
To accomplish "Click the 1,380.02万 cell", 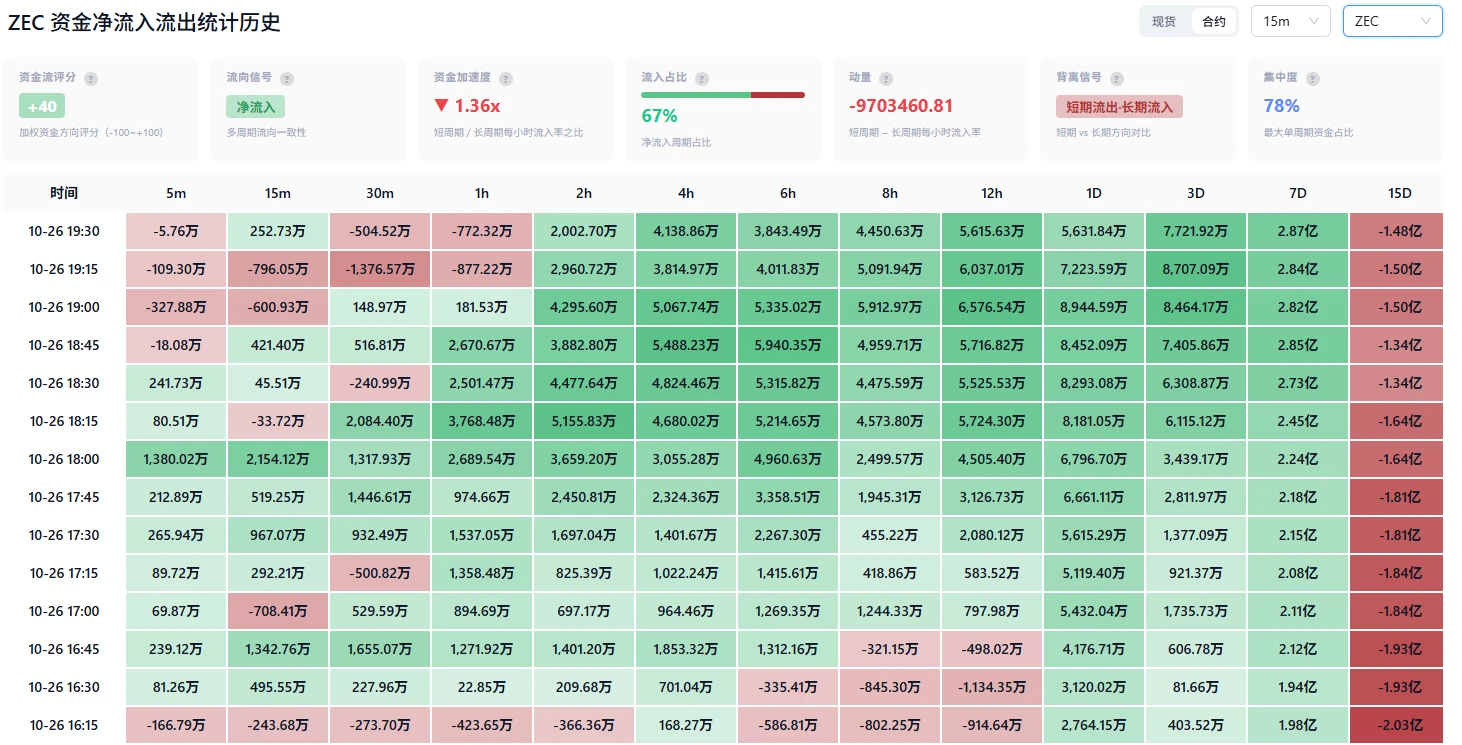I will [176, 459].
